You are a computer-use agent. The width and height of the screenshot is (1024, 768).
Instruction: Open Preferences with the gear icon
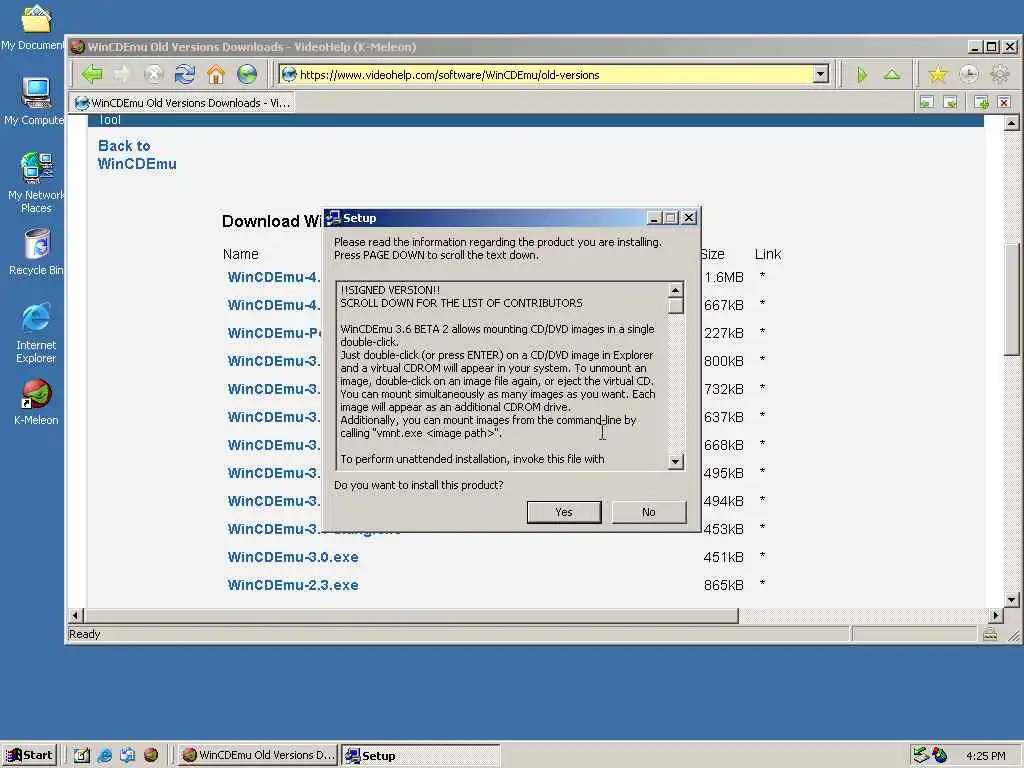point(1000,74)
